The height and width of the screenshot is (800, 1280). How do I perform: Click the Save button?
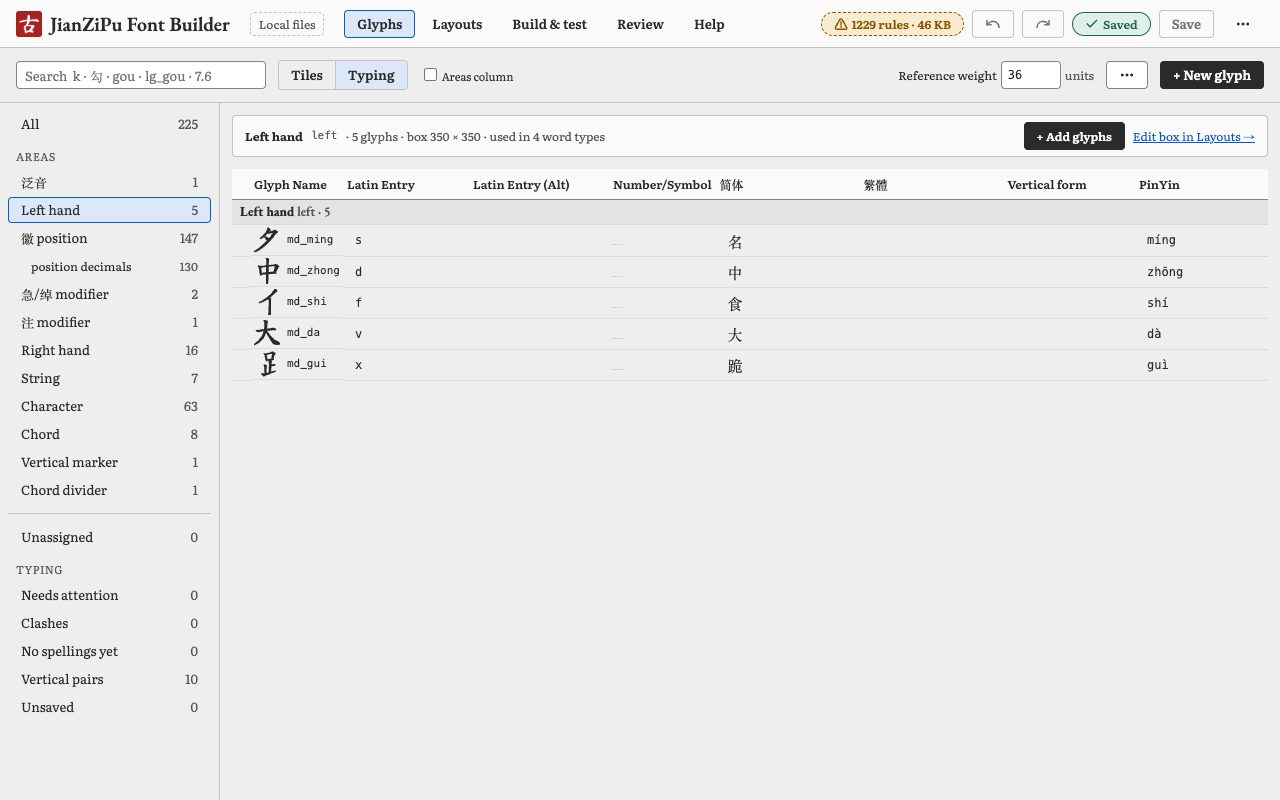tap(1186, 24)
